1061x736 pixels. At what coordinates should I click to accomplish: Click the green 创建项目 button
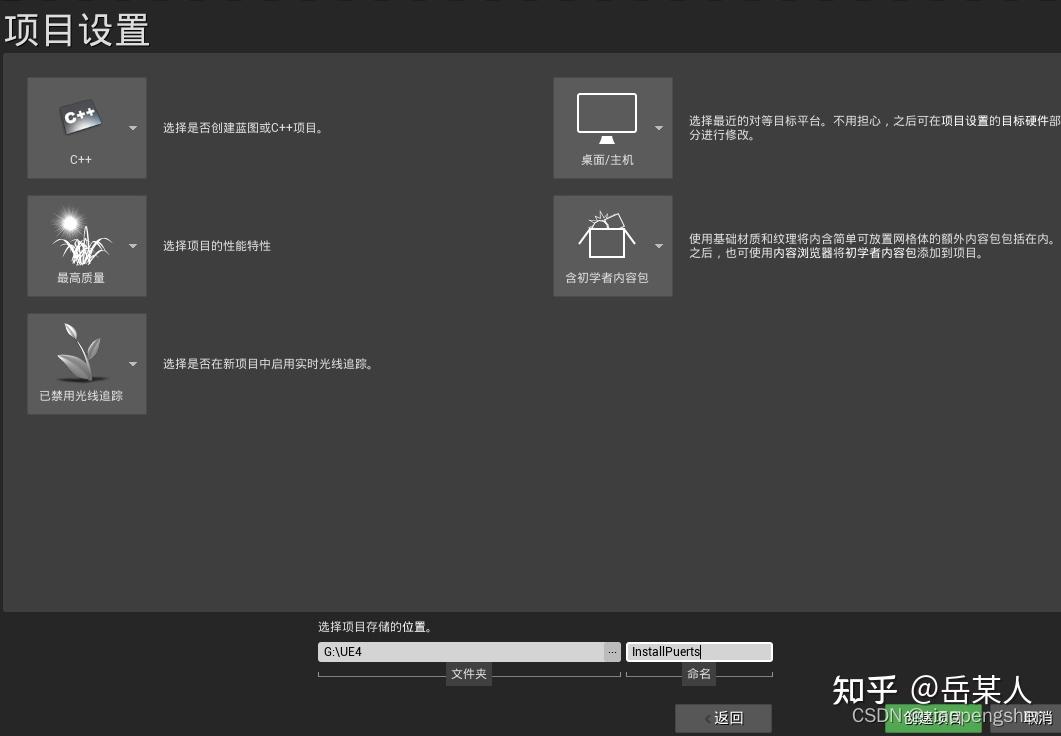coord(933,718)
